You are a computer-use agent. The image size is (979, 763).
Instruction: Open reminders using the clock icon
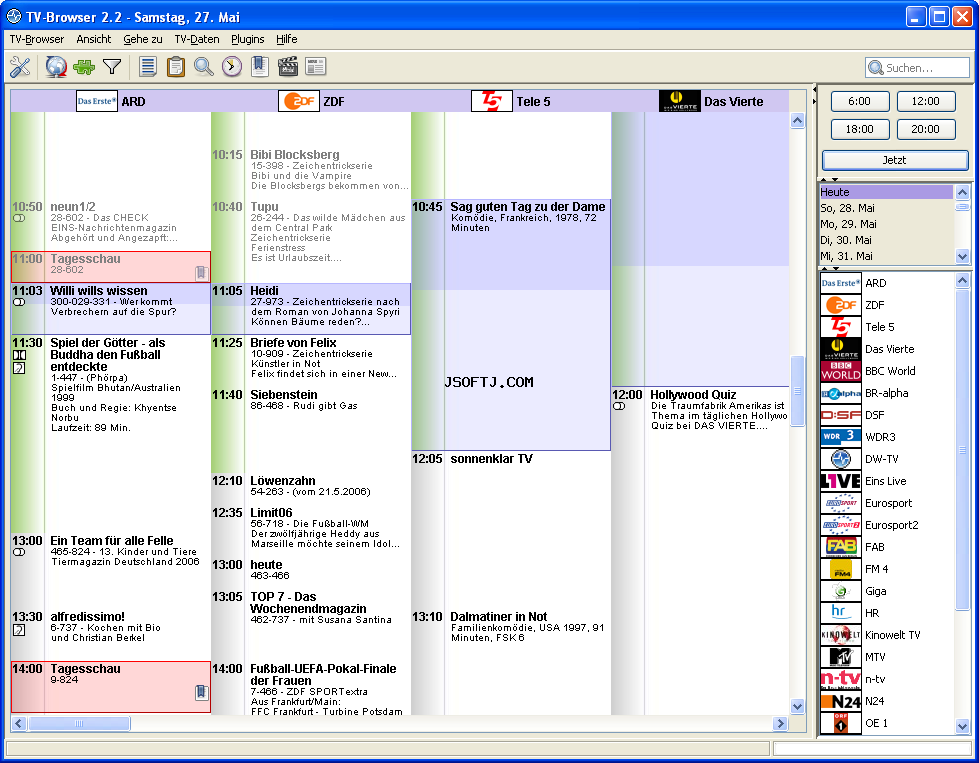pyautogui.click(x=232, y=67)
